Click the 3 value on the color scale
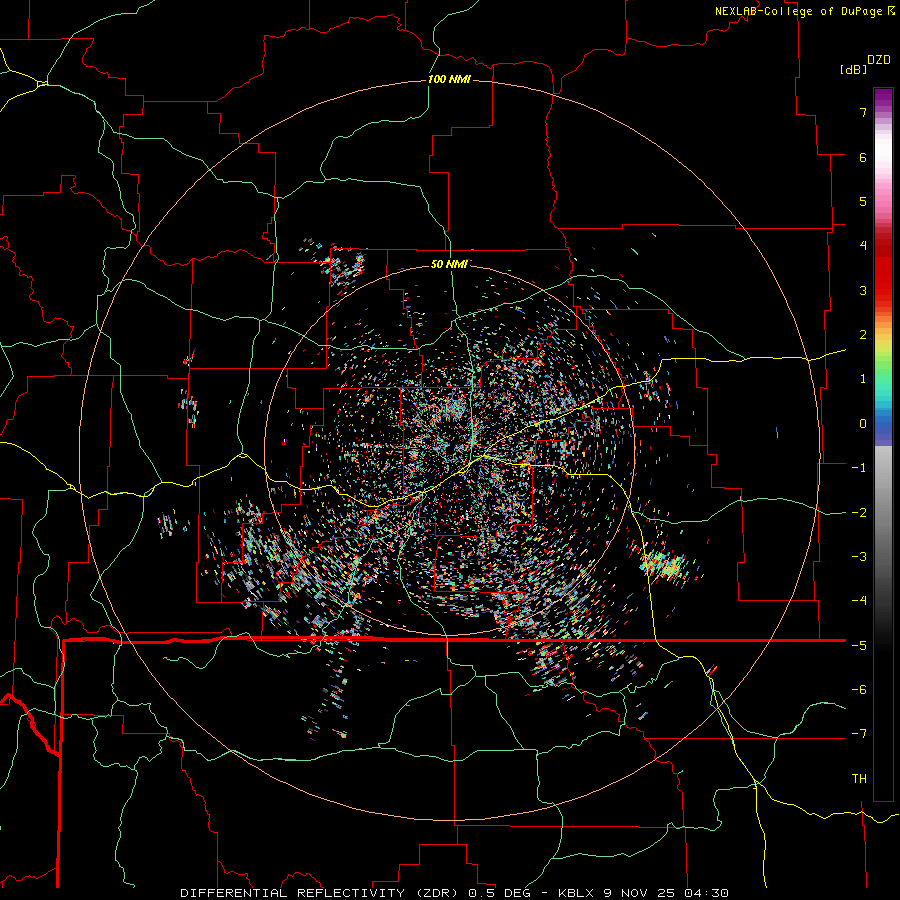This screenshot has height=900, width=900. click(863, 290)
